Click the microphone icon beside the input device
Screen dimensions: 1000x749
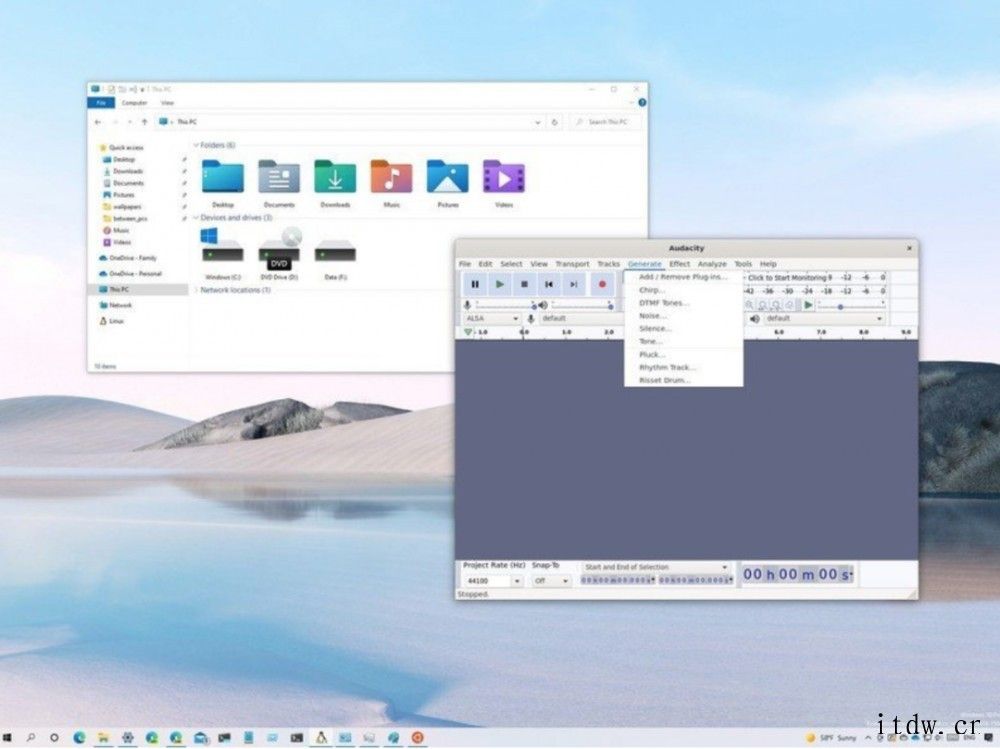click(x=531, y=318)
